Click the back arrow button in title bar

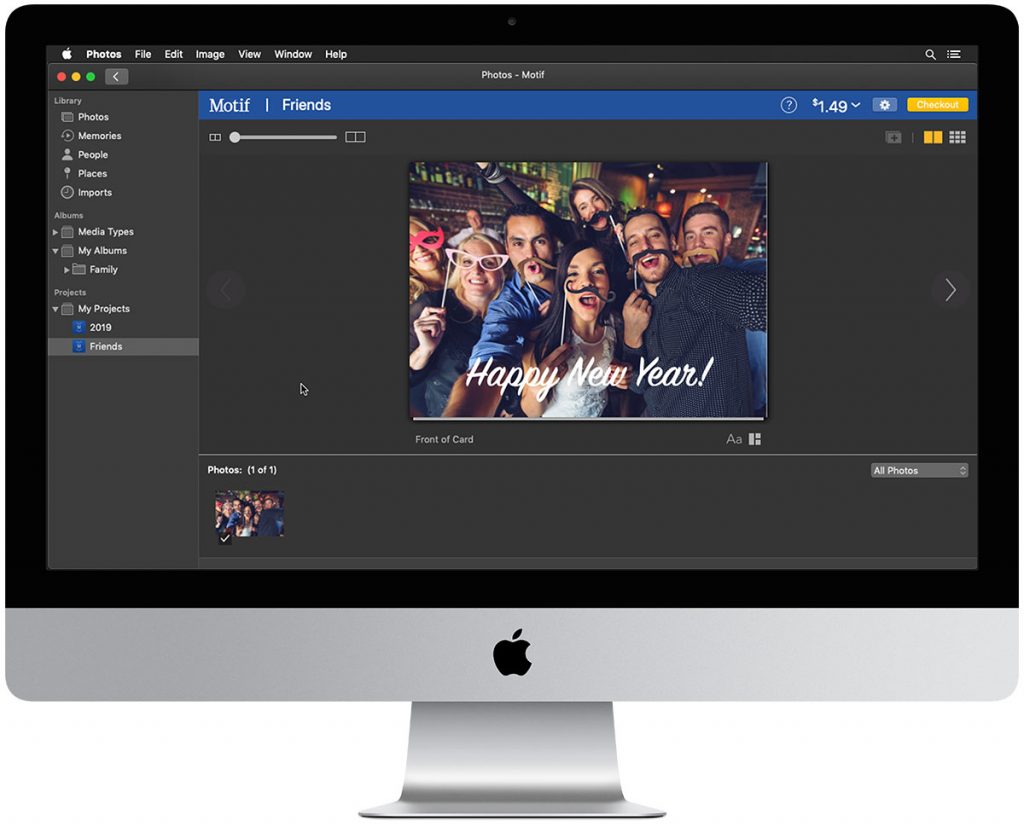116,76
